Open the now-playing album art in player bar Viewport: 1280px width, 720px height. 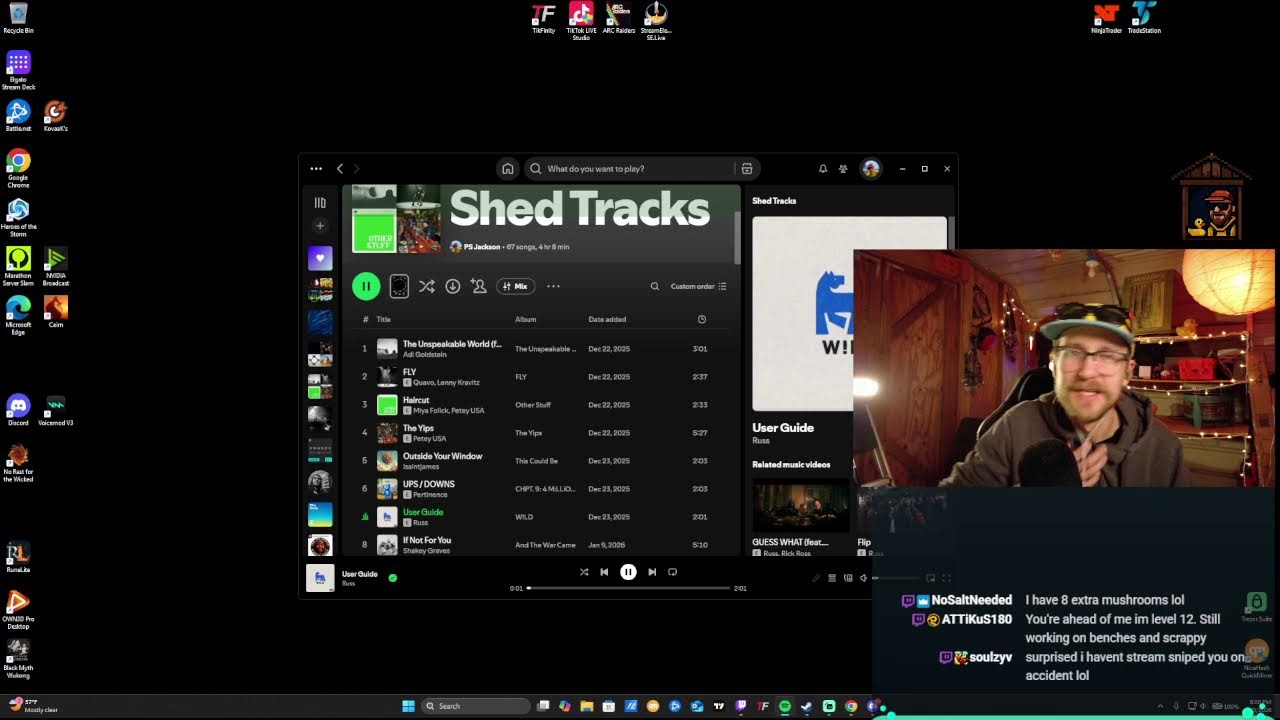pos(320,578)
